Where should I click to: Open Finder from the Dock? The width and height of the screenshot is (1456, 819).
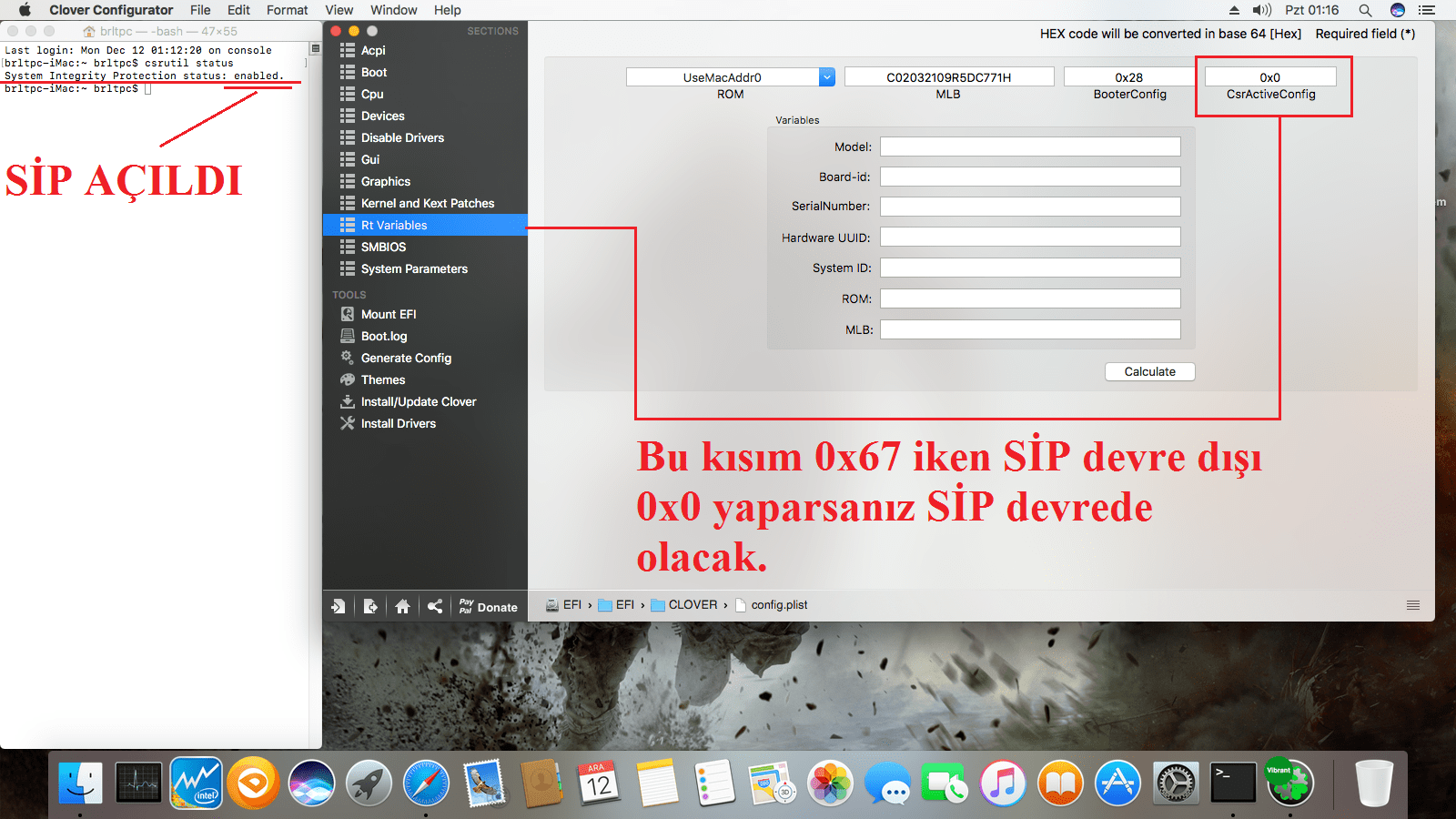(81, 783)
